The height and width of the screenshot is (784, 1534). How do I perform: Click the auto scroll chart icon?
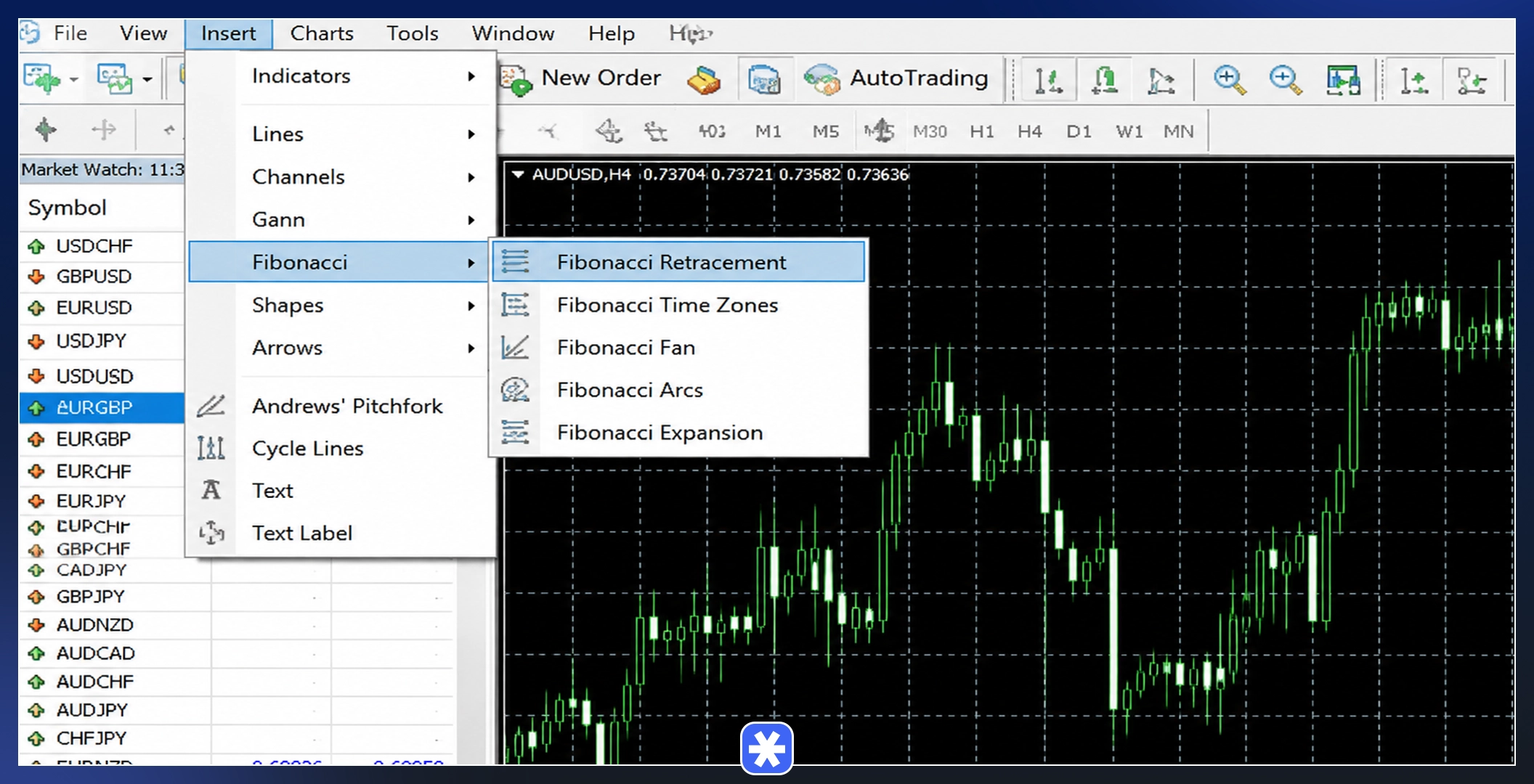pos(1413,80)
